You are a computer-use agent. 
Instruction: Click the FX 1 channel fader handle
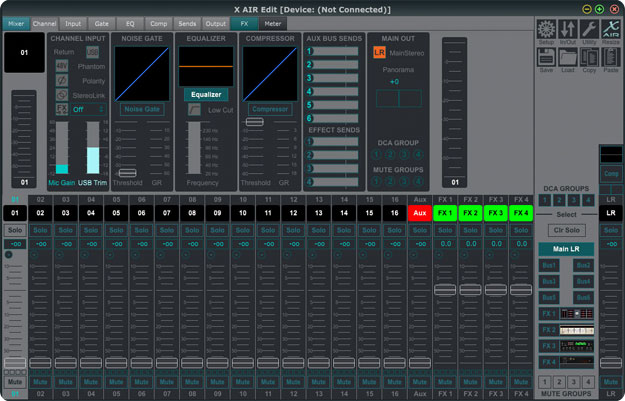(445, 290)
